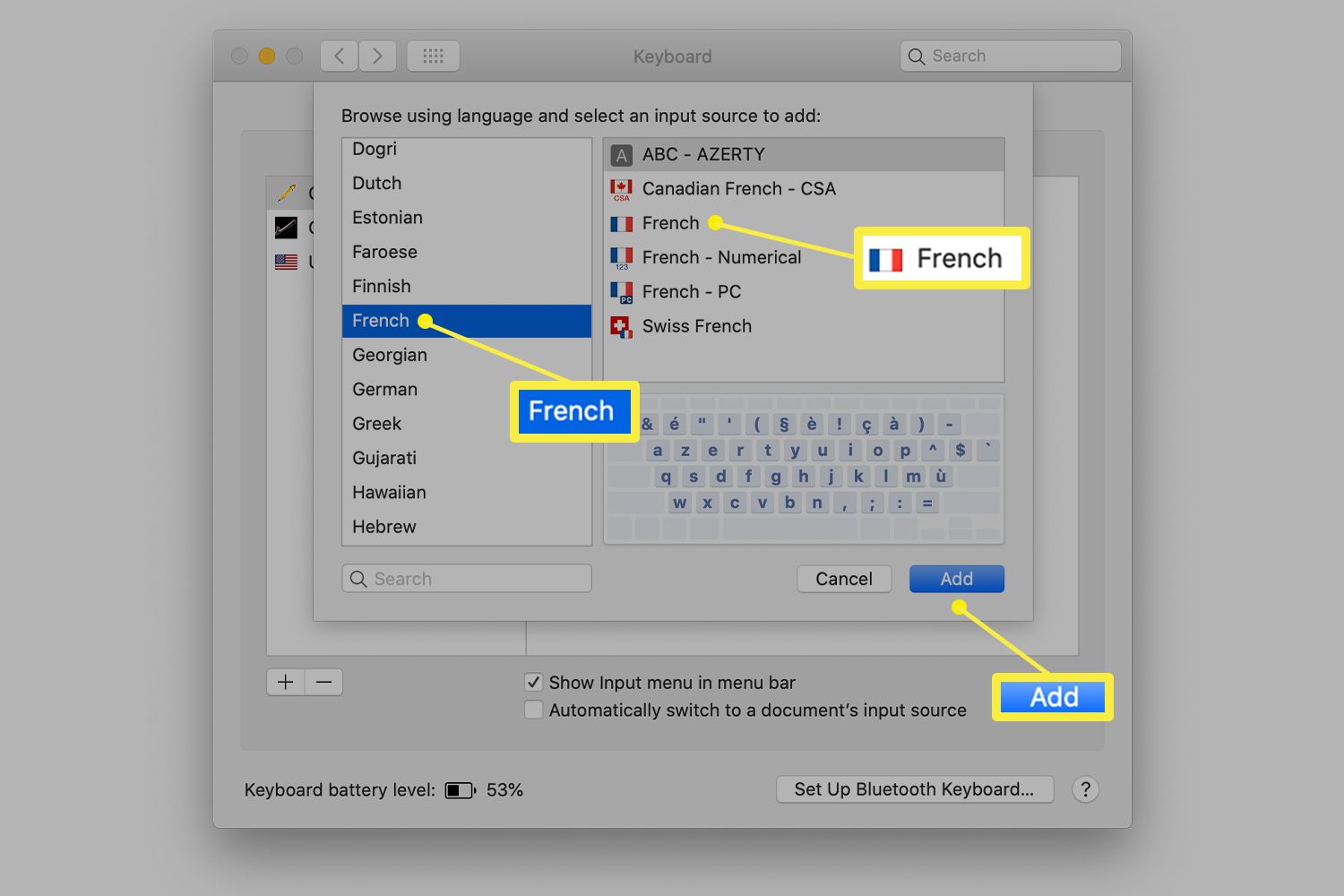Enable automatically switch to document's input source
Image resolution: width=1344 pixels, height=896 pixels.
point(533,710)
